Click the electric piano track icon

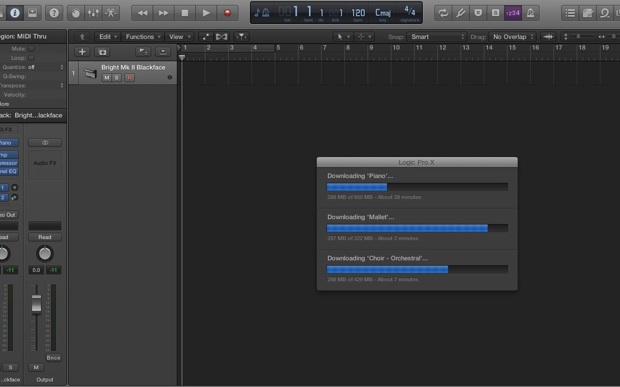(x=91, y=73)
